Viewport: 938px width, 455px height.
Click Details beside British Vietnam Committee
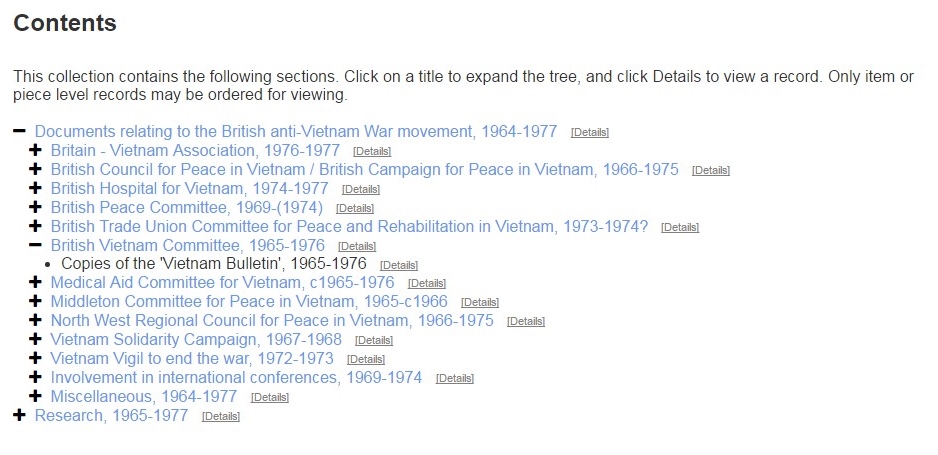click(357, 246)
